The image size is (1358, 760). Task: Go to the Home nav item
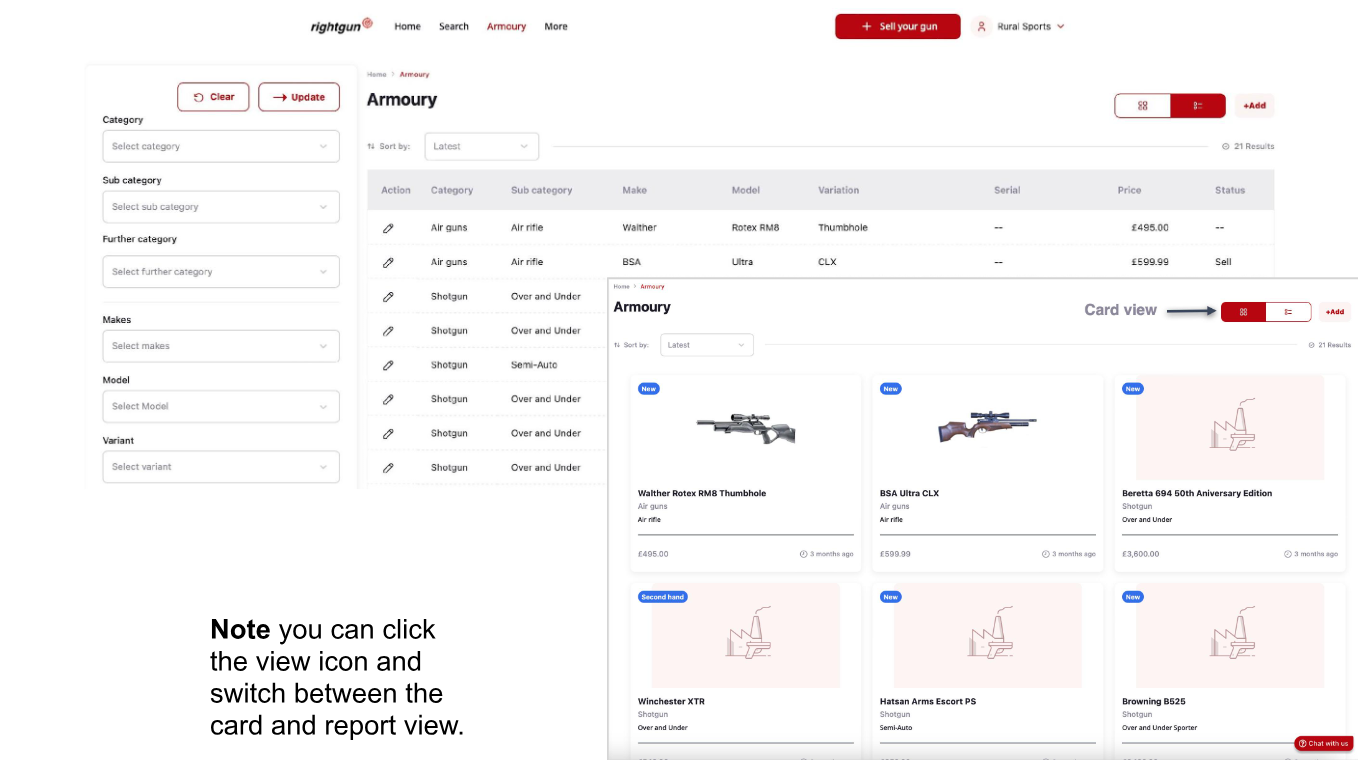[407, 26]
